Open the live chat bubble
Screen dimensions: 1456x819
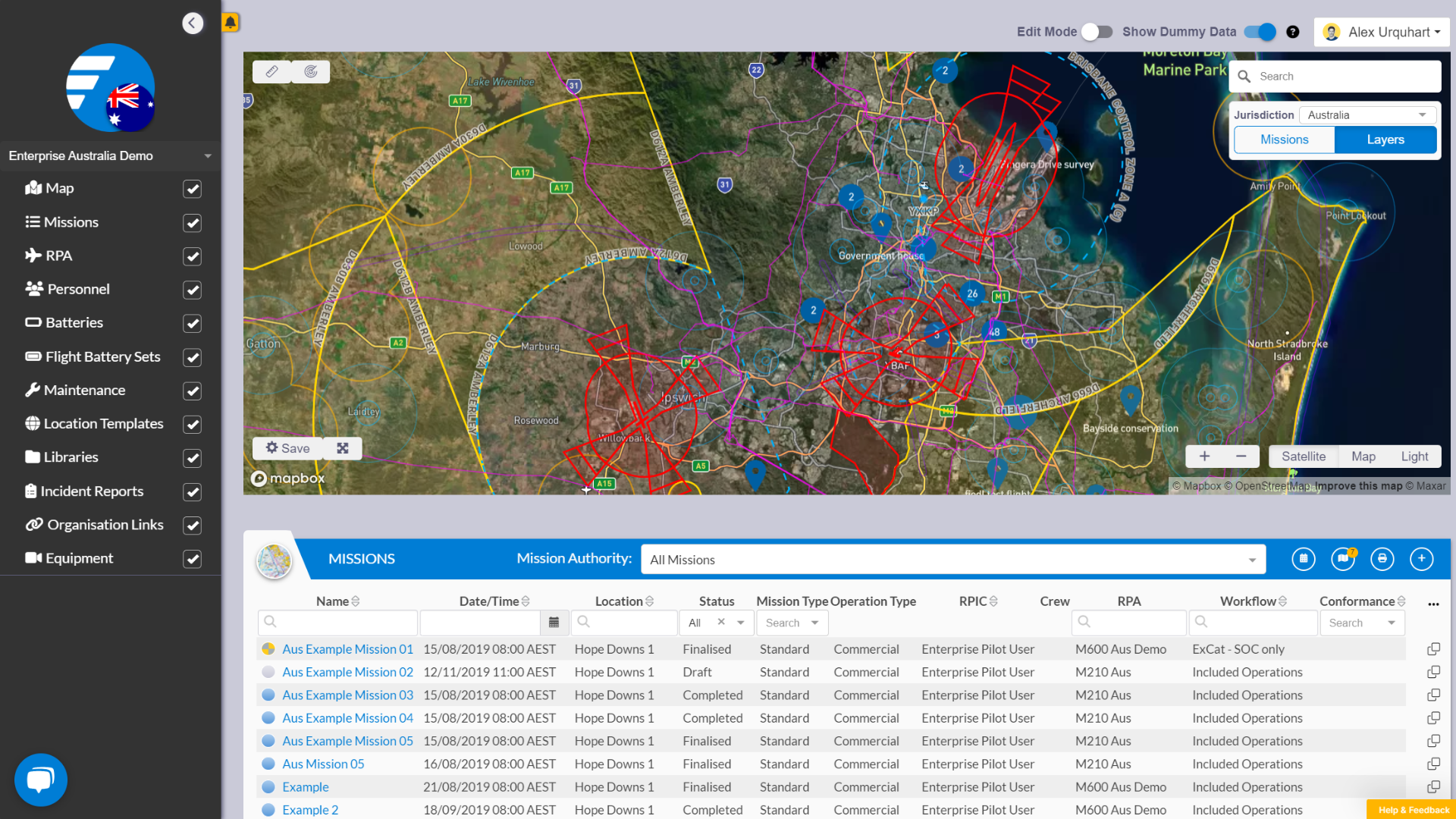(x=41, y=780)
